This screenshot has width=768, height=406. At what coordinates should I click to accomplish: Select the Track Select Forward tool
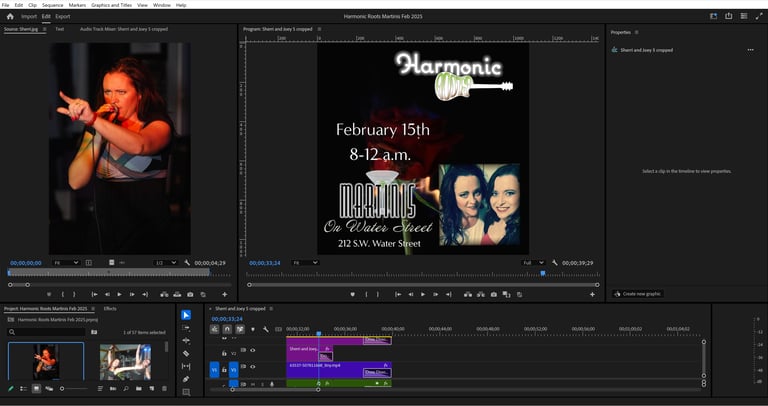[x=186, y=328]
